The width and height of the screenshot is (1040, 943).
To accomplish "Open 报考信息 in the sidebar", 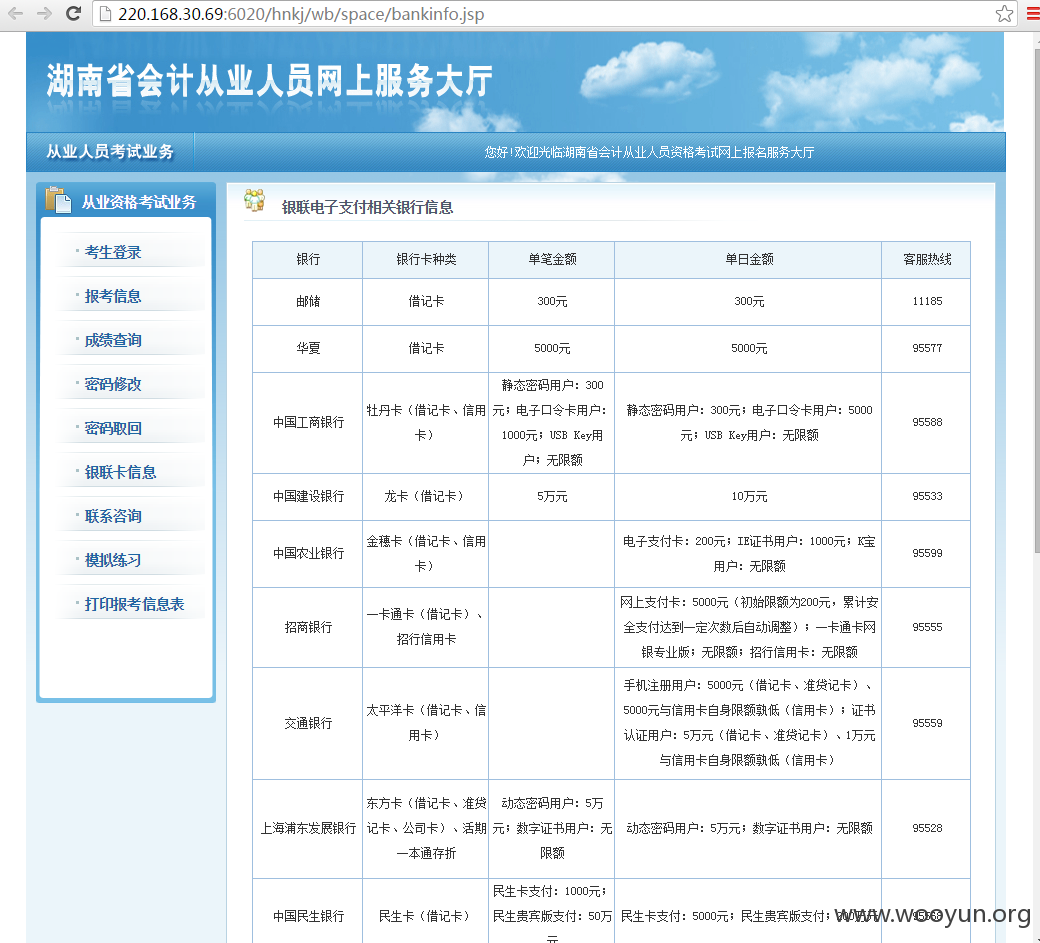I will point(113,296).
